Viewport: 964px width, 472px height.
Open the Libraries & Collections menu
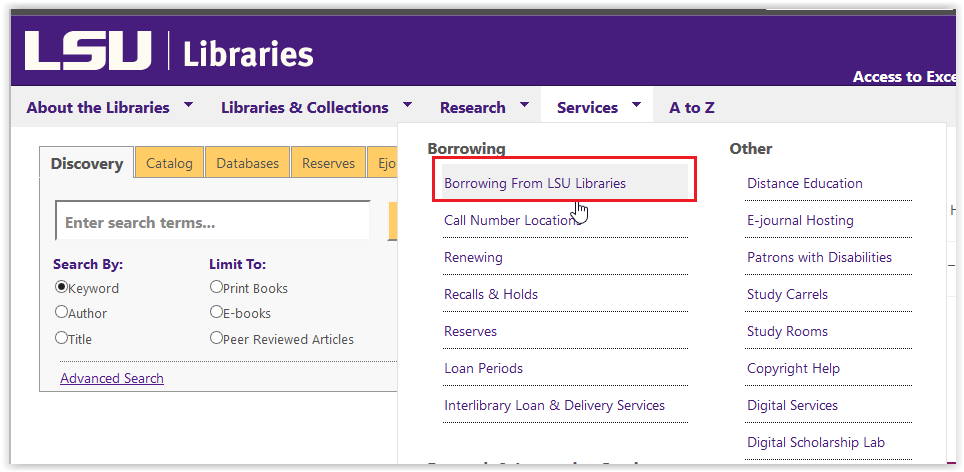(304, 108)
